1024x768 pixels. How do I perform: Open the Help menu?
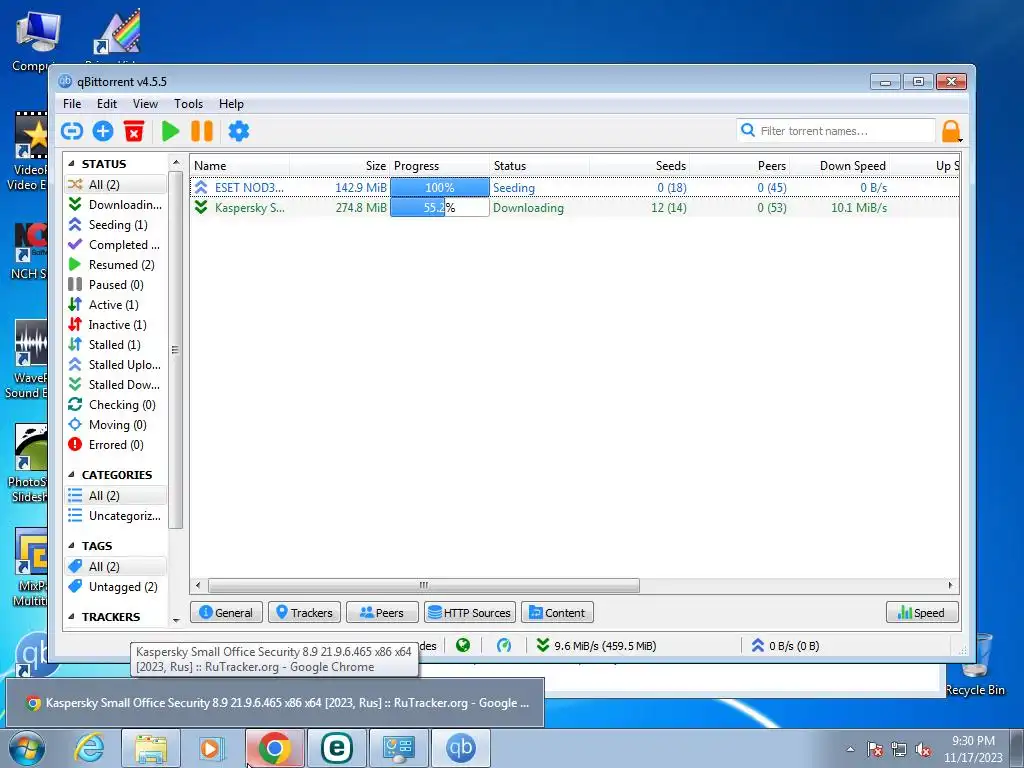(x=231, y=103)
